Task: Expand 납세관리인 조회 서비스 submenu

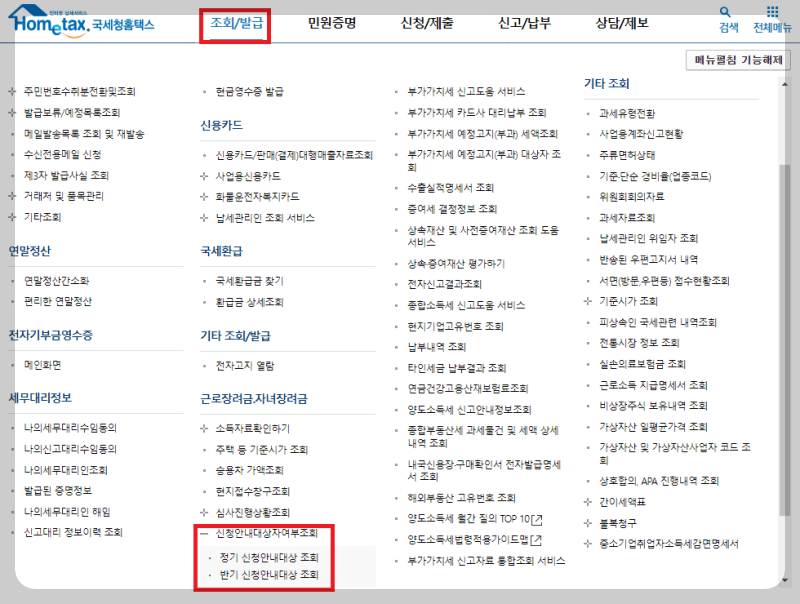Action: pos(204,218)
